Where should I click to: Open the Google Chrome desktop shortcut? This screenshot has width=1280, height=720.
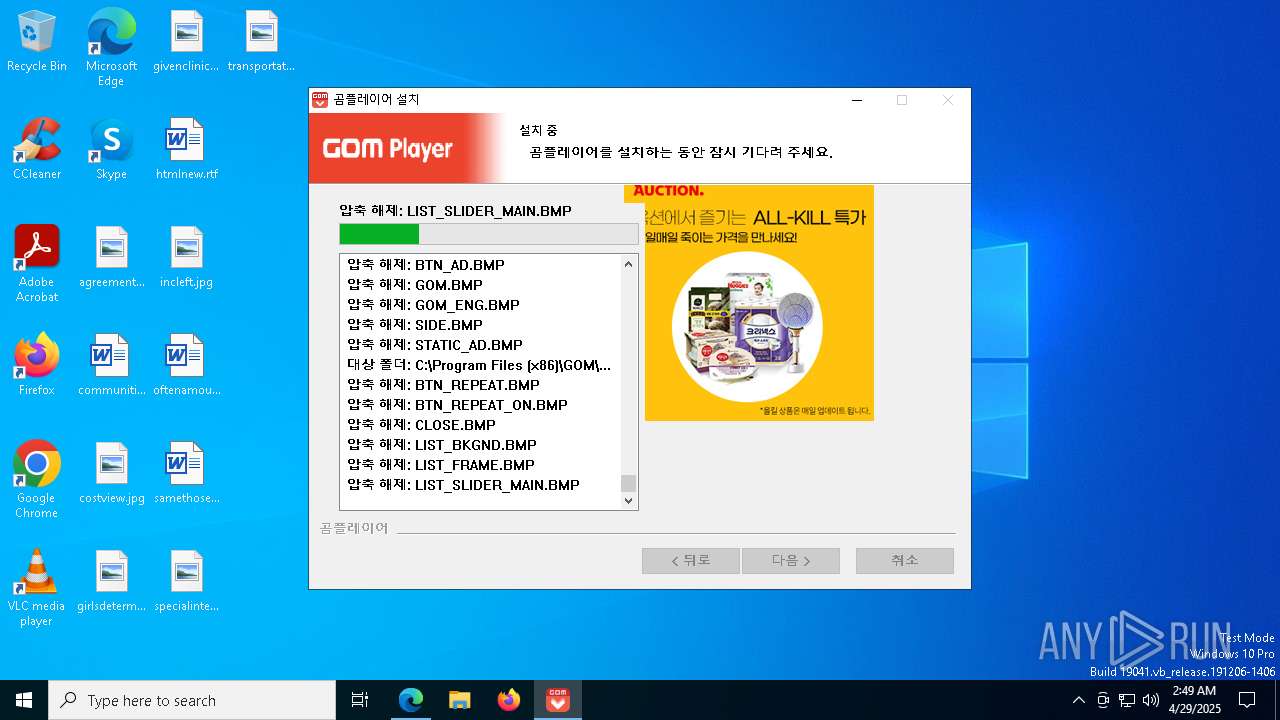pos(37,479)
